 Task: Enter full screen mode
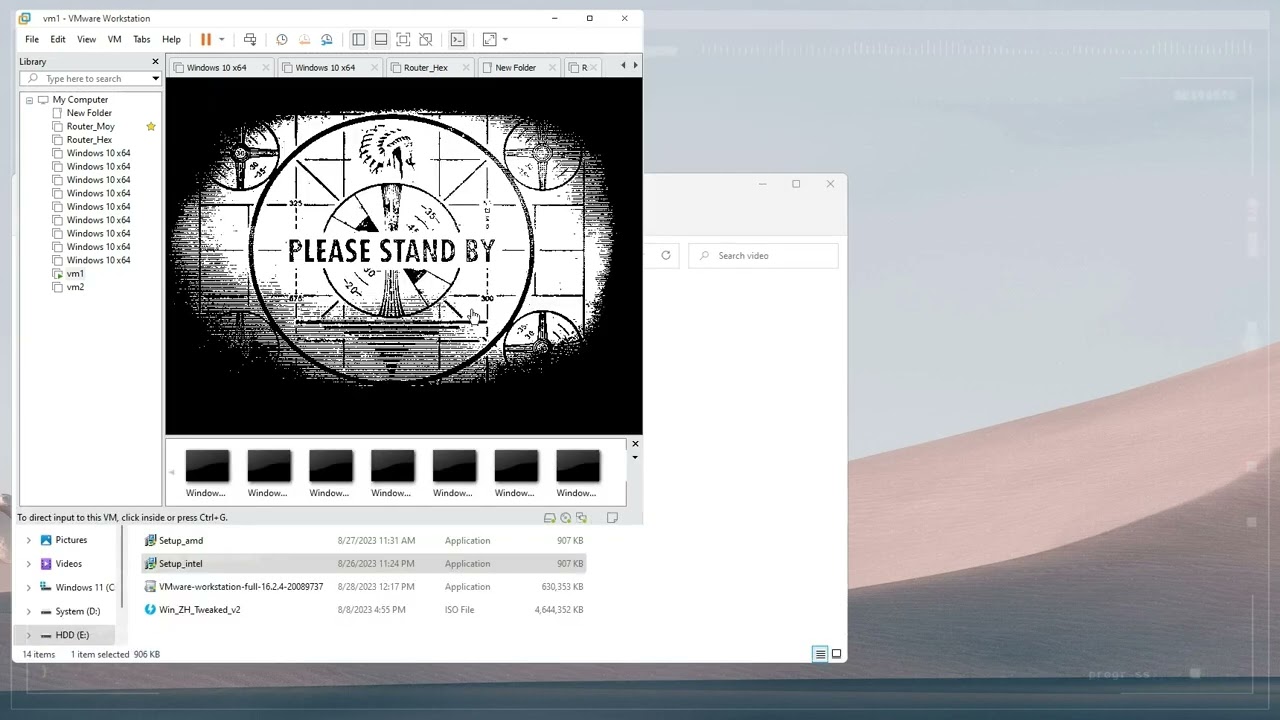tap(403, 39)
